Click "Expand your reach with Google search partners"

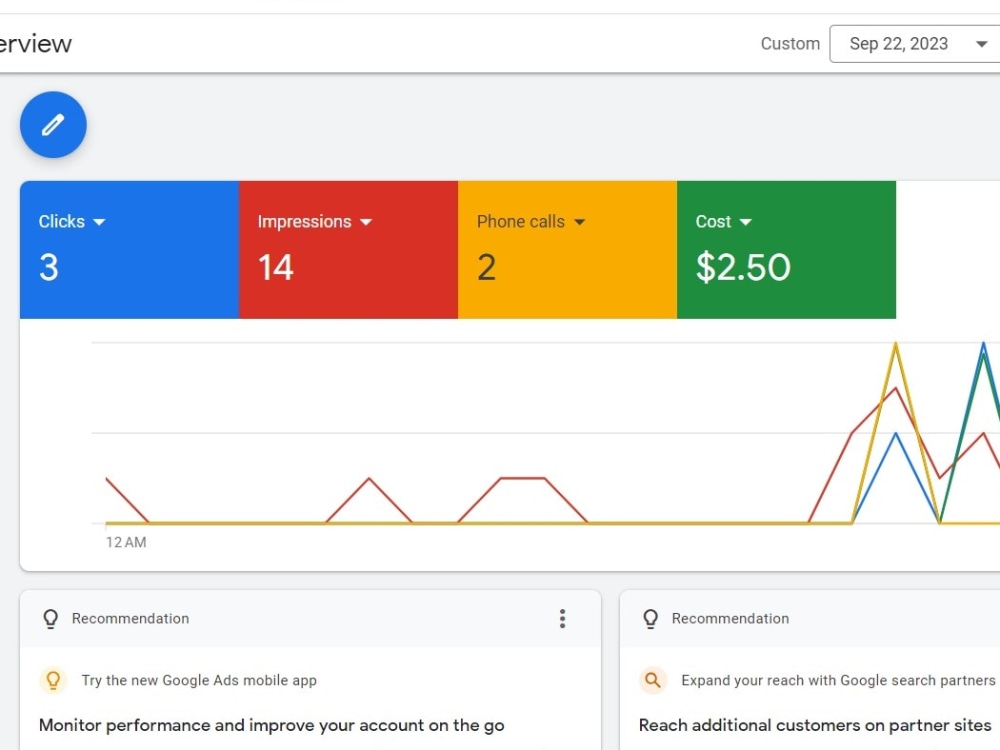coord(837,680)
